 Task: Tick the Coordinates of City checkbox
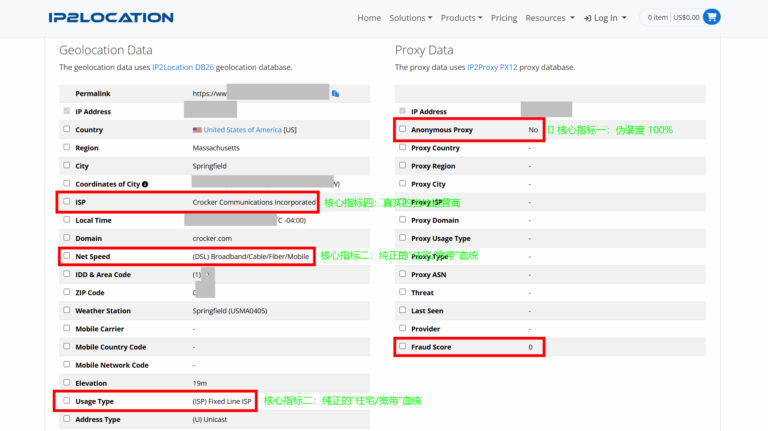point(67,183)
